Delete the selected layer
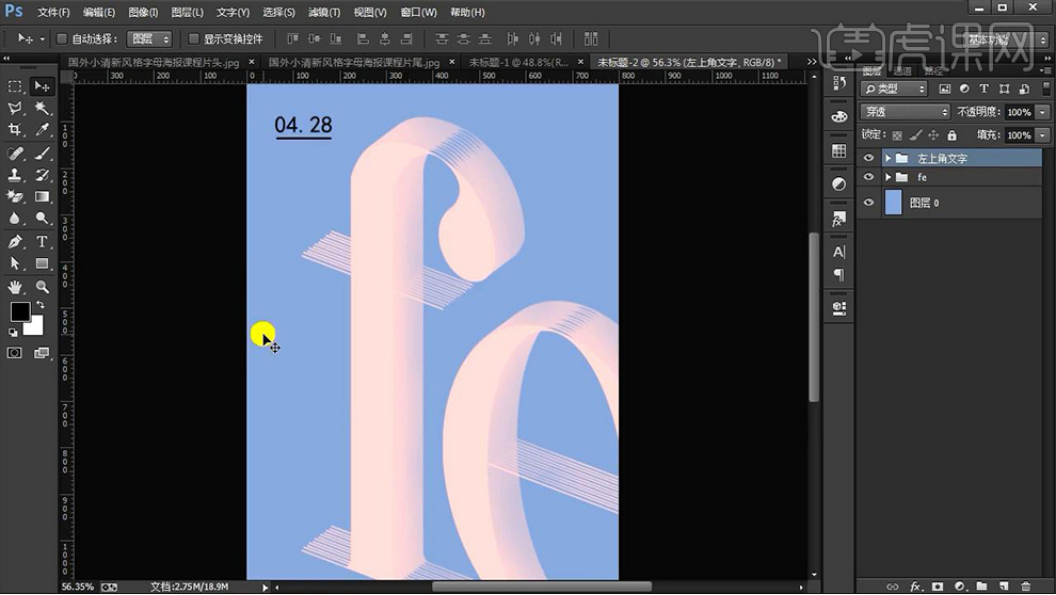The height and width of the screenshot is (595, 1056). coord(1026,587)
